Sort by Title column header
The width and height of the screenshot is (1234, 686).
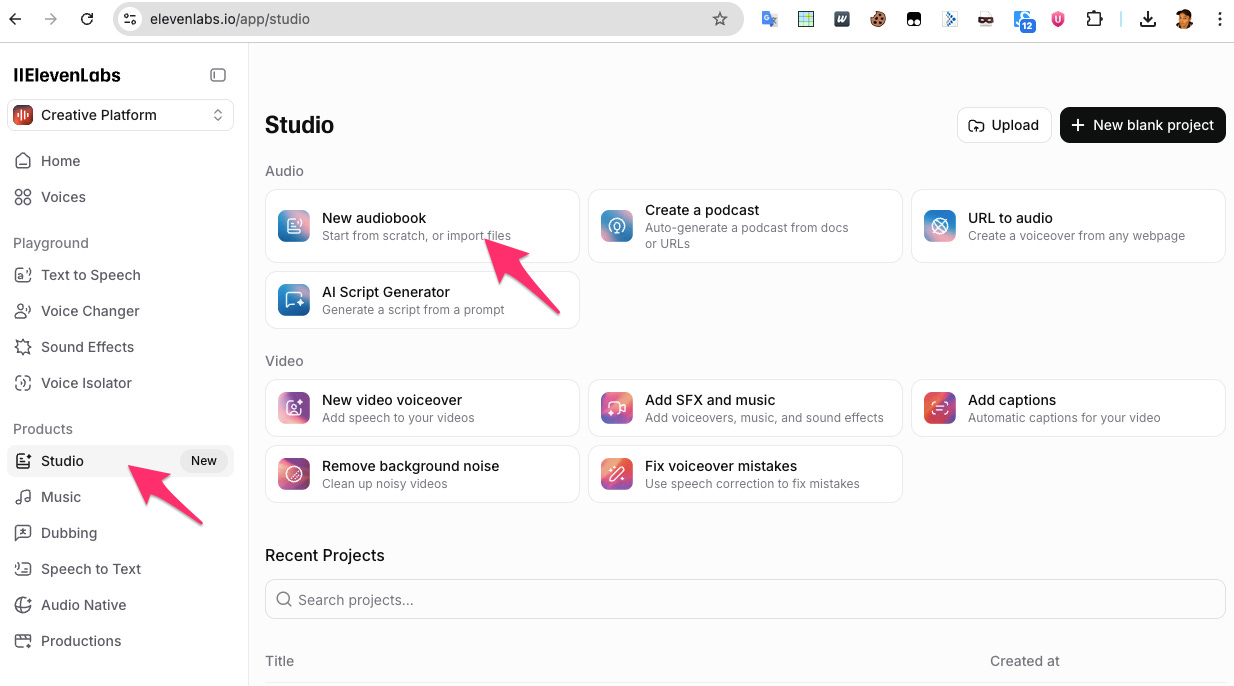[280, 661]
